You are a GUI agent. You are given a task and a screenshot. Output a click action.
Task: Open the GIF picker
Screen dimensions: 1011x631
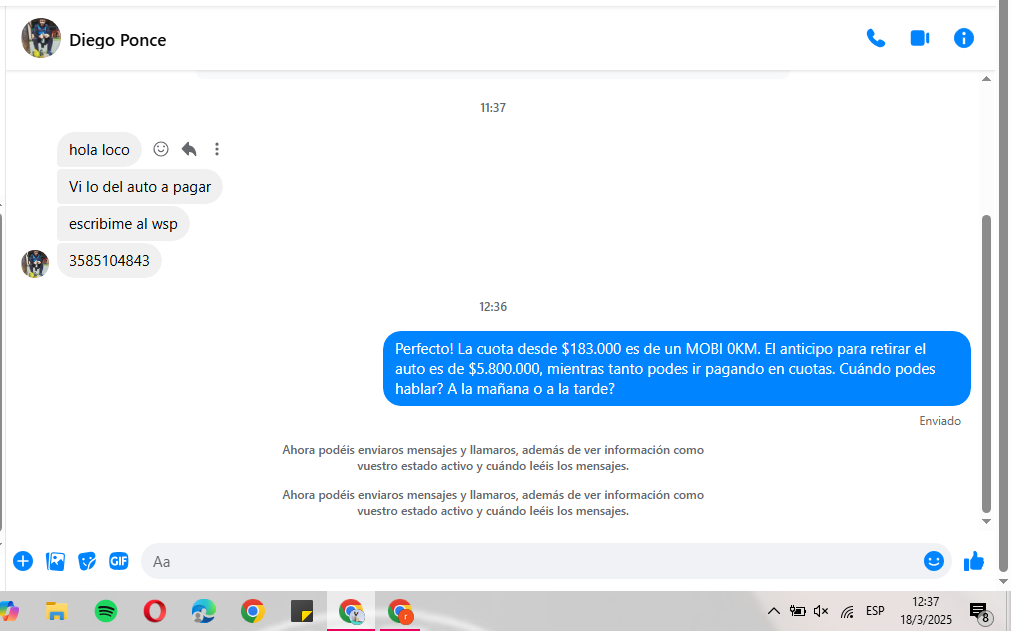(x=119, y=561)
